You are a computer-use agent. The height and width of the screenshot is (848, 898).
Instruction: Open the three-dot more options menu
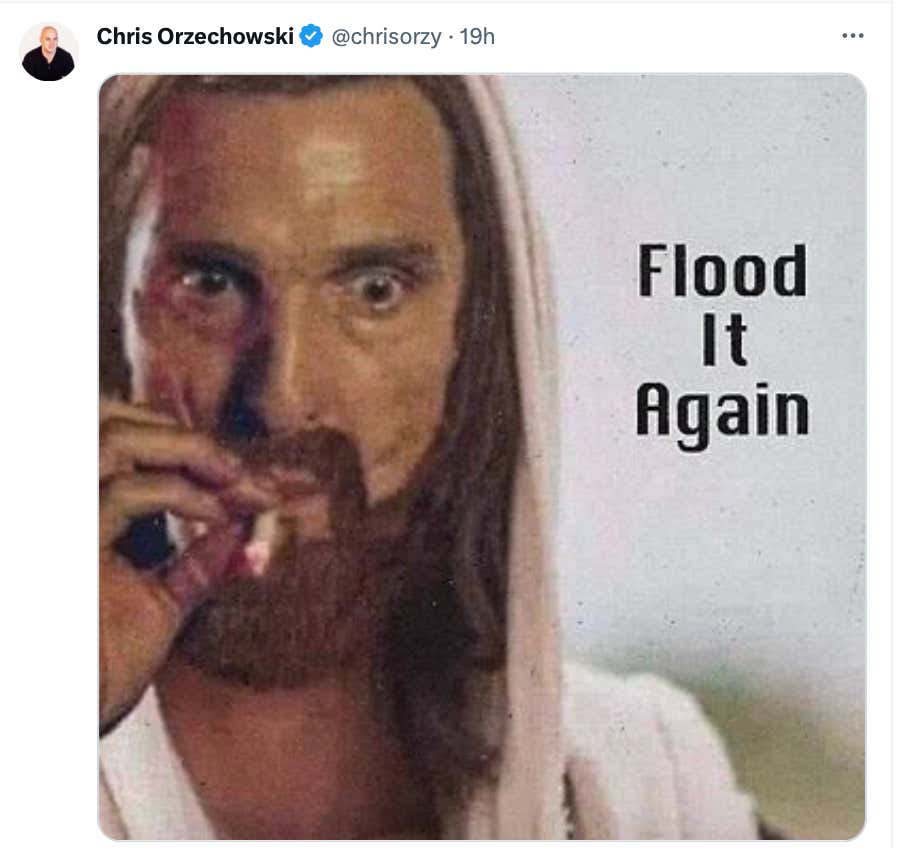[x=852, y=36]
